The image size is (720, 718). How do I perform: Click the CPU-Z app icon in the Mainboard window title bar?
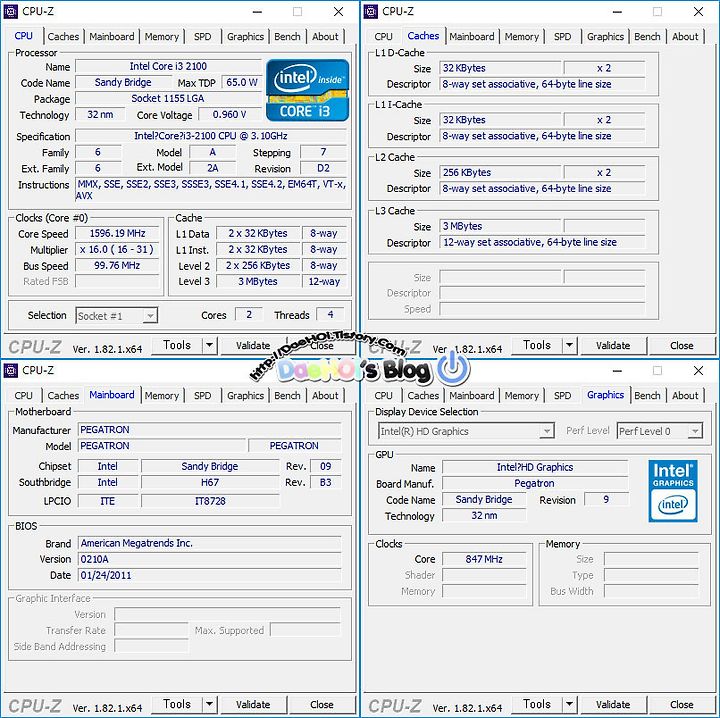point(11,370)
